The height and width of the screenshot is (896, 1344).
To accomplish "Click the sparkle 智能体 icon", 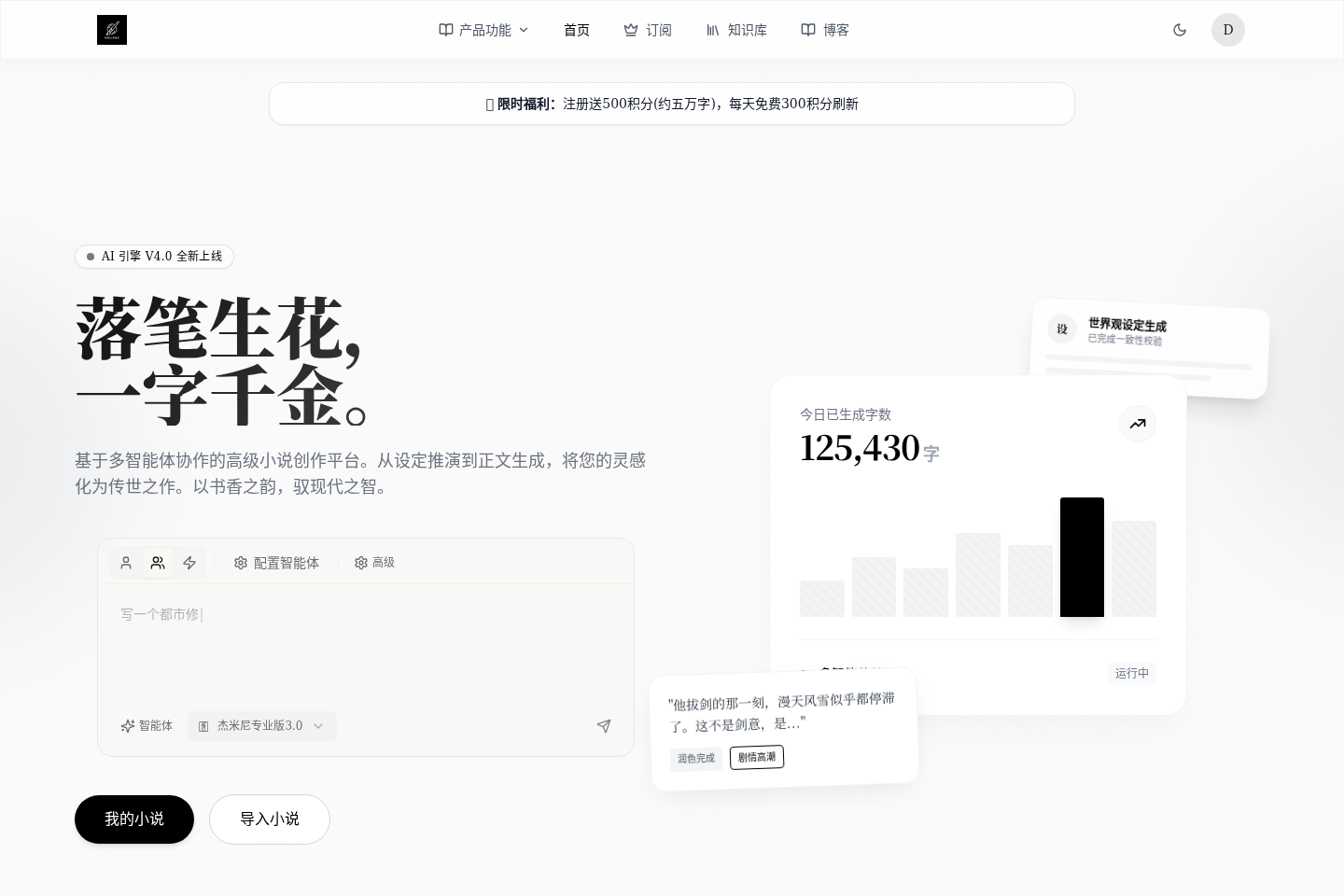I will click(x=129, y=725).
